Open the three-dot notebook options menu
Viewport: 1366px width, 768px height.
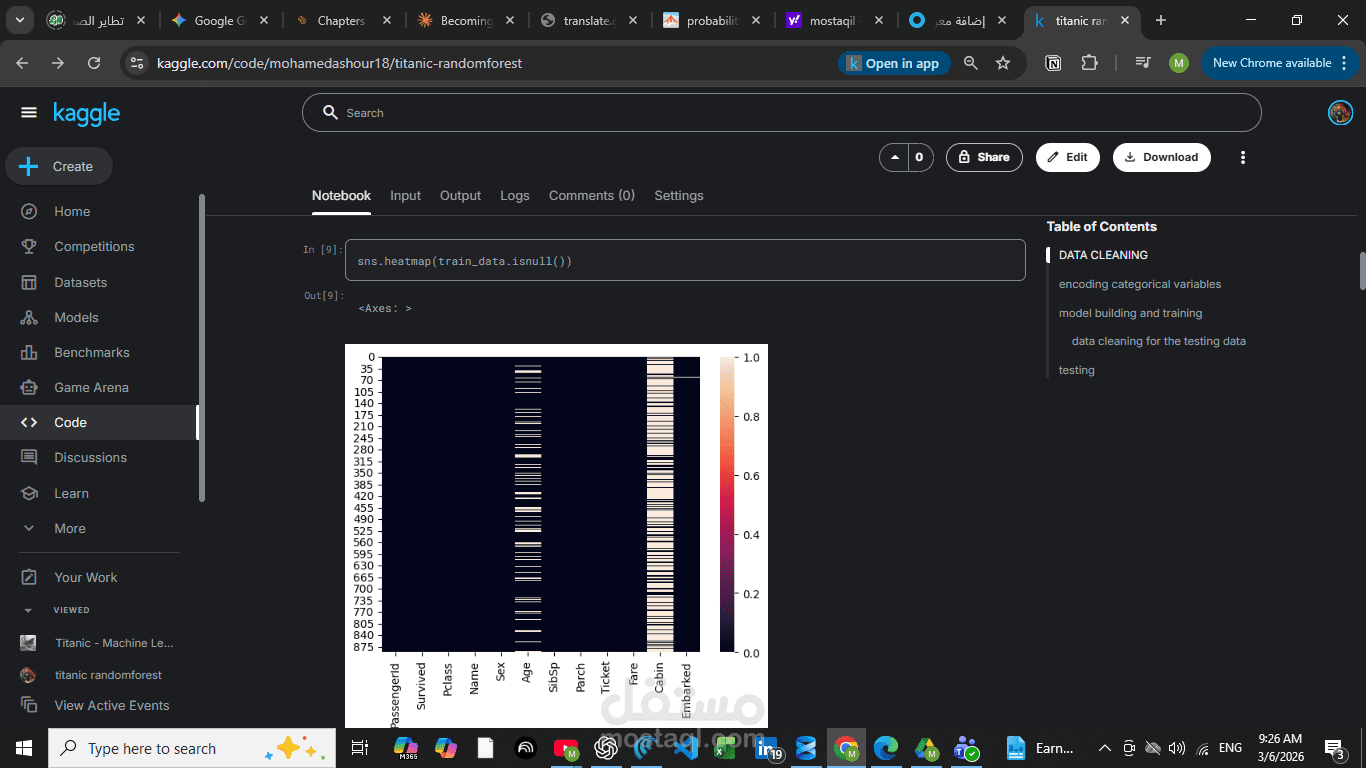pyautogui.click(x=1243, y=157)
